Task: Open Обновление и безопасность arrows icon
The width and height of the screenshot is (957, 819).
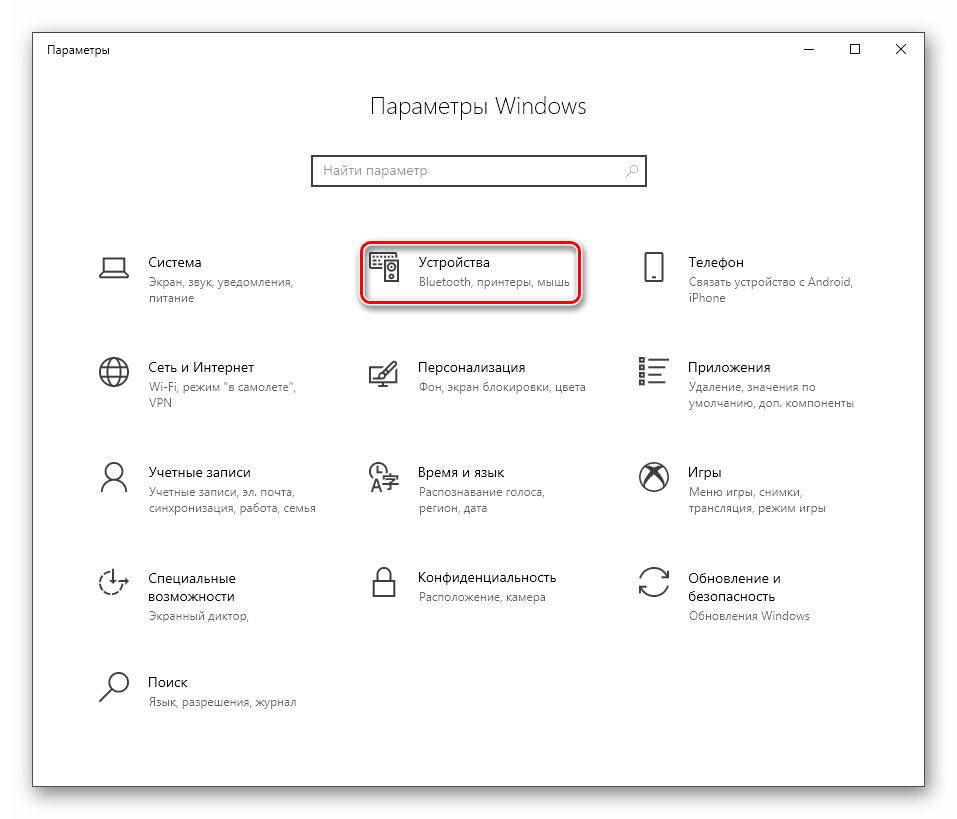Action: click(x=653, y=583)
